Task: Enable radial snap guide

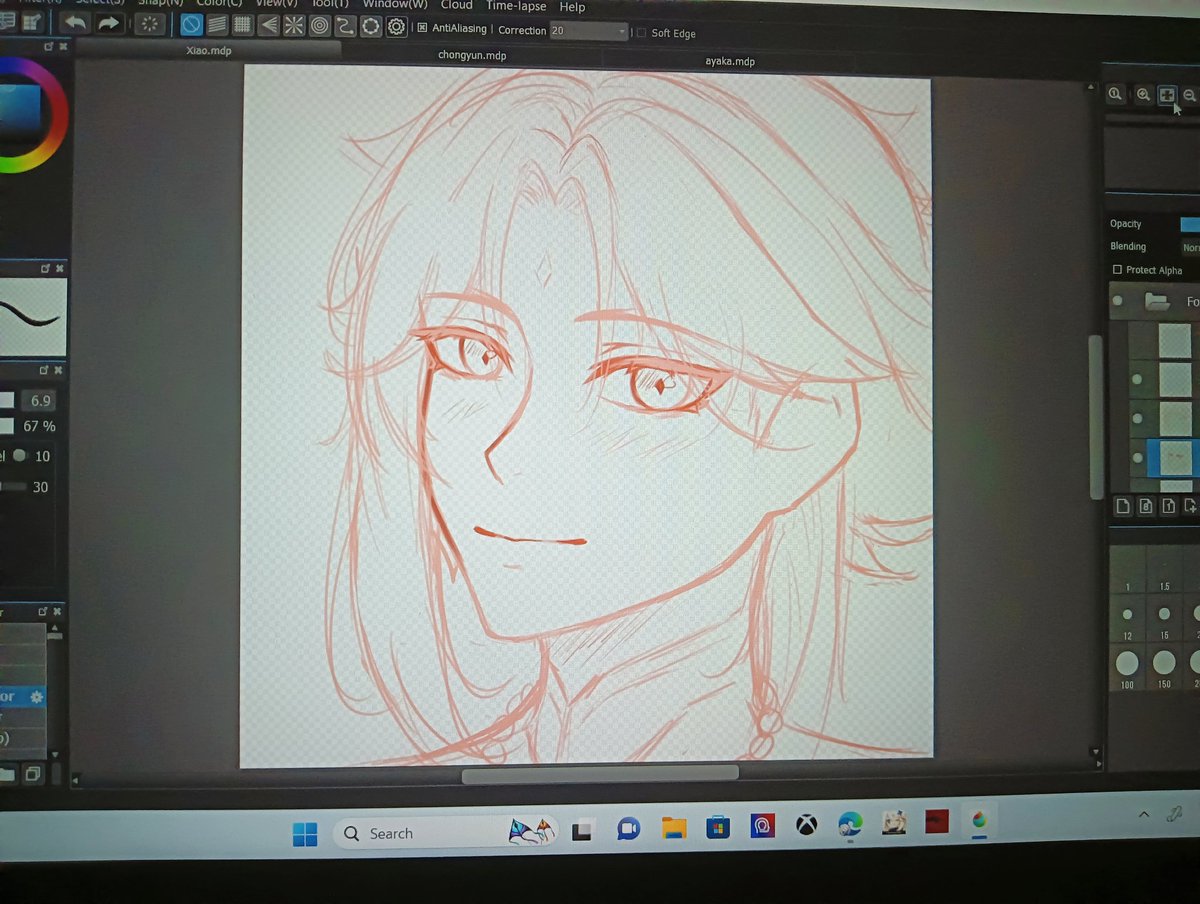Action: [294, 25]
